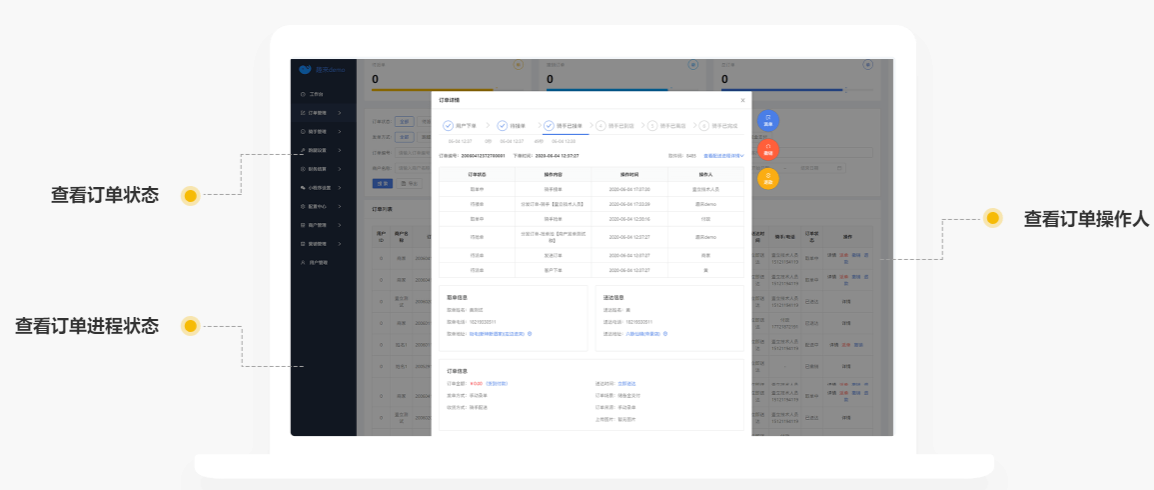Click the 用户管理 person icon

click(x=302, y=262)
